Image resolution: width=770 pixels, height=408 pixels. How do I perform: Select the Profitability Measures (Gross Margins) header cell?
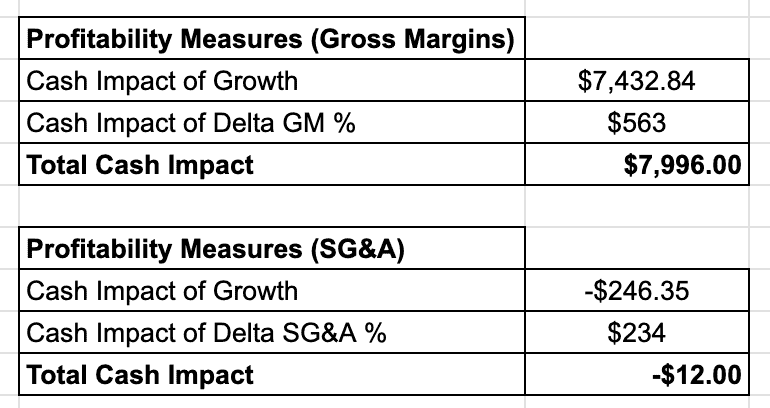(x=270, y=40)
